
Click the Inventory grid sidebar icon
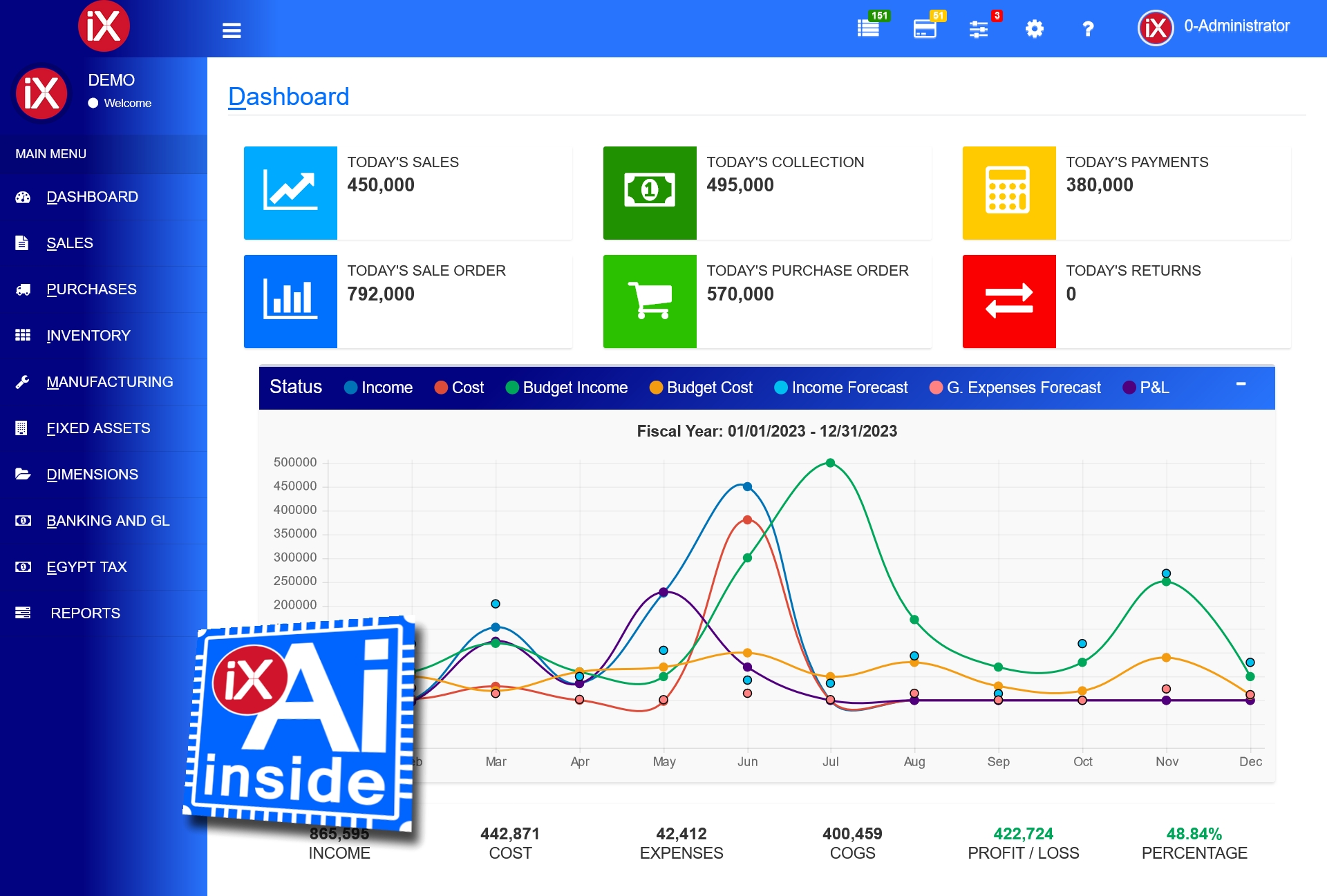pos(23,335)
